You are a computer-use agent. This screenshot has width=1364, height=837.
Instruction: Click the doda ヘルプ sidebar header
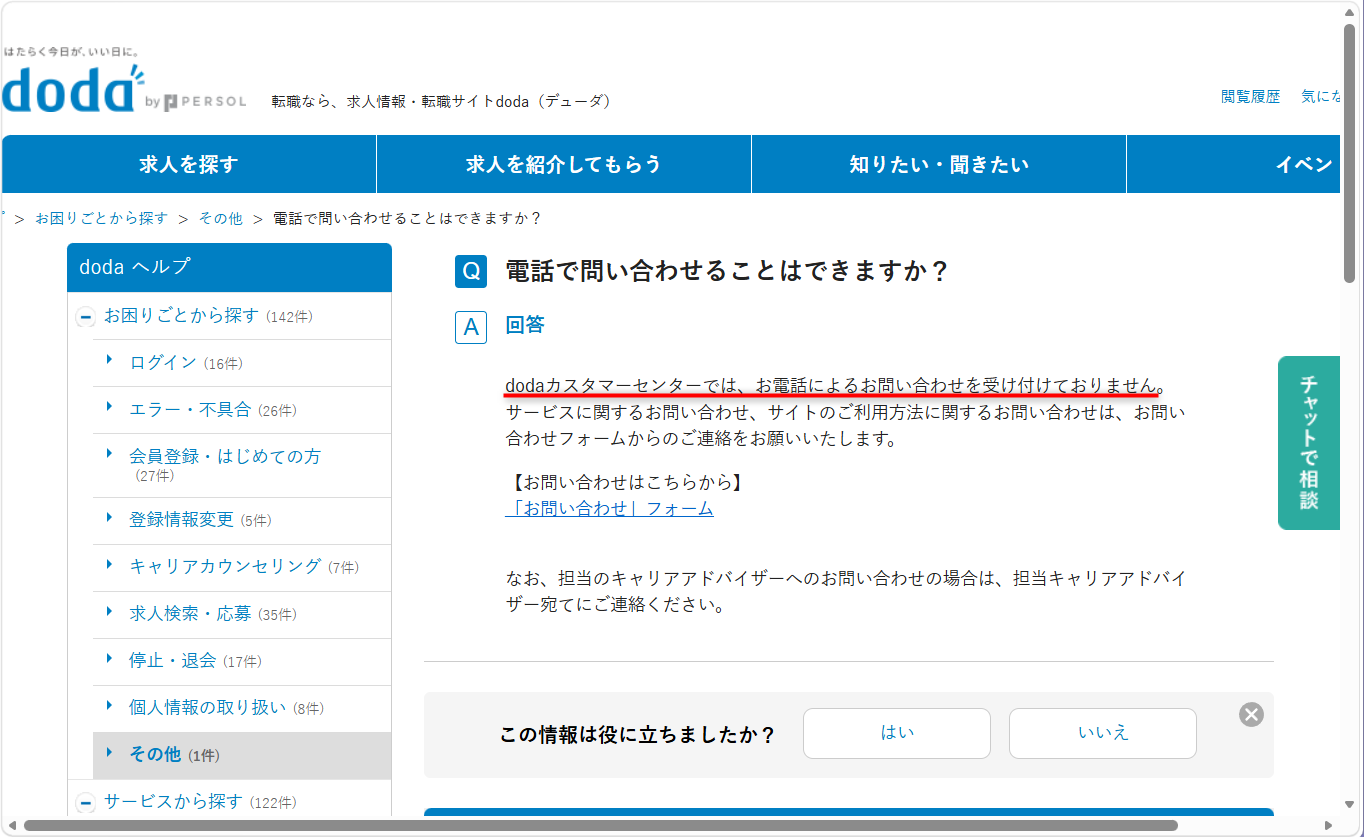(x=229, y=267)
